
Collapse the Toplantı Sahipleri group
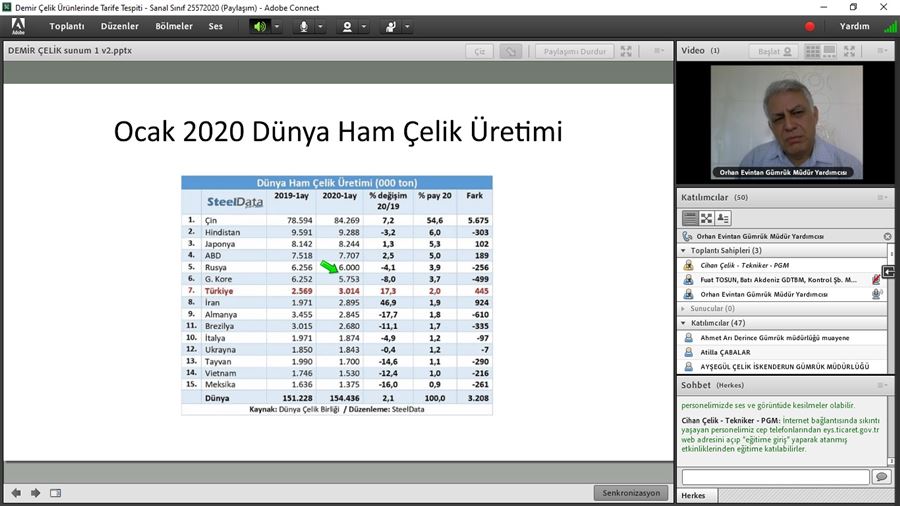click(684, 250)
